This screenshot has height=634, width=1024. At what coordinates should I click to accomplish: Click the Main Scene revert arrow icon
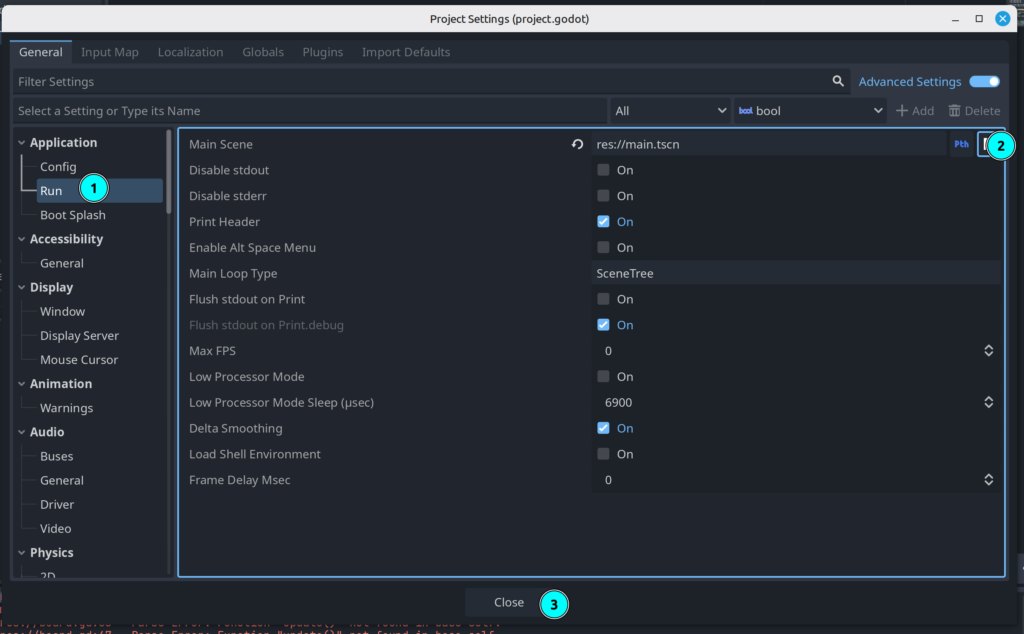tap(577, 145)
